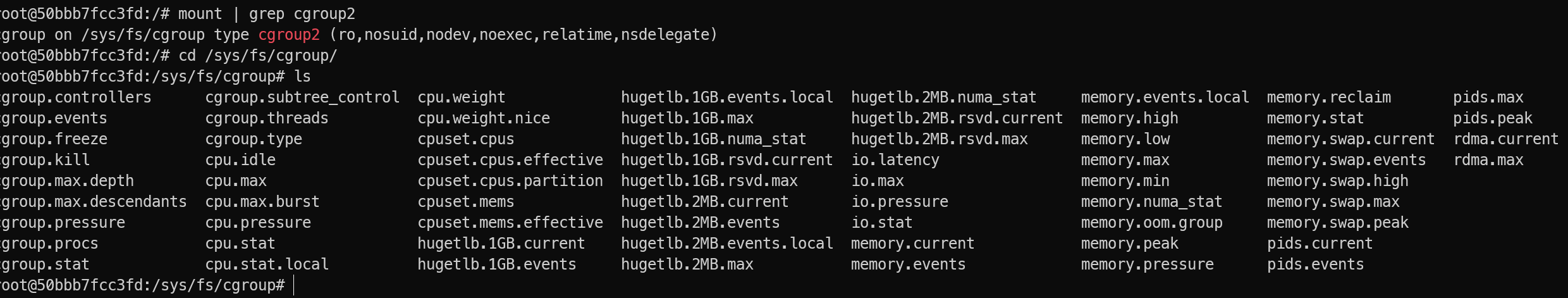
Task: Click the memory.events.local entry
Action: (x=1165, y=97)
